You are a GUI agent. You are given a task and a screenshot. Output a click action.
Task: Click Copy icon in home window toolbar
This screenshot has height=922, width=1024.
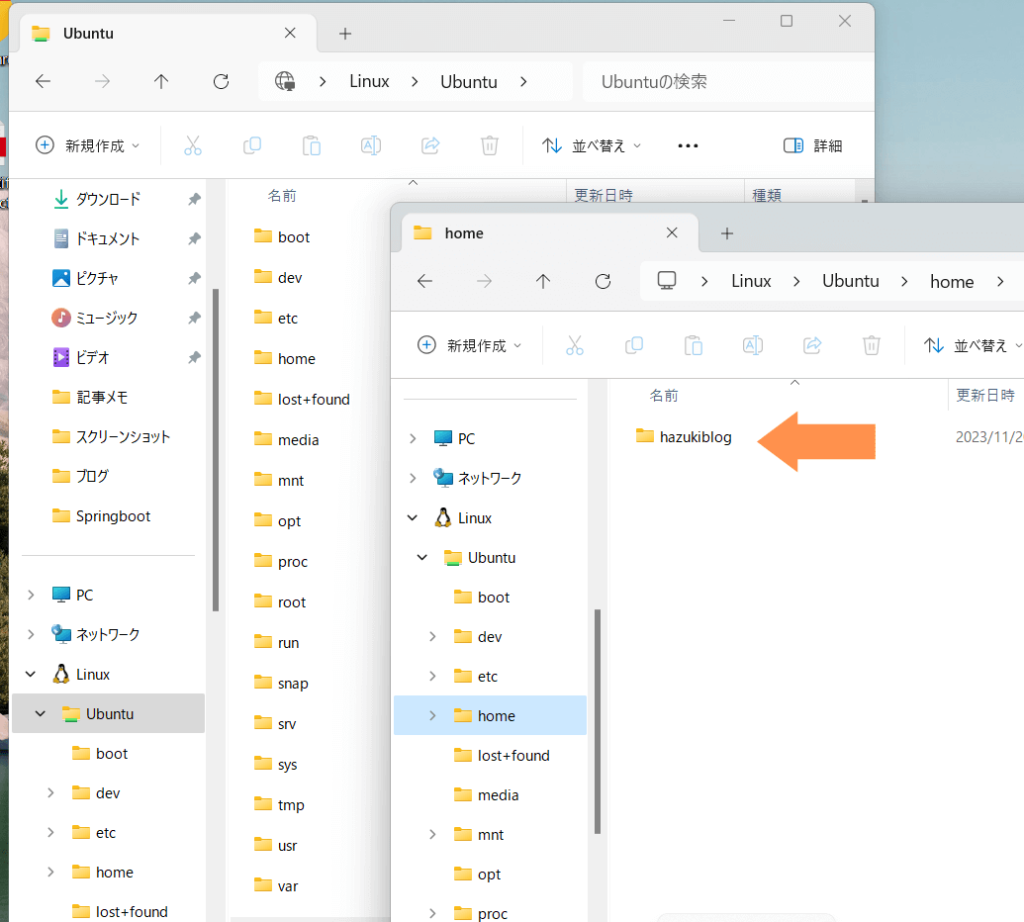tap(634, 345)
